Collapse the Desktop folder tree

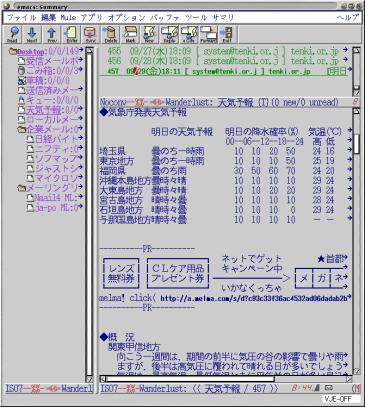pos(13,52)
